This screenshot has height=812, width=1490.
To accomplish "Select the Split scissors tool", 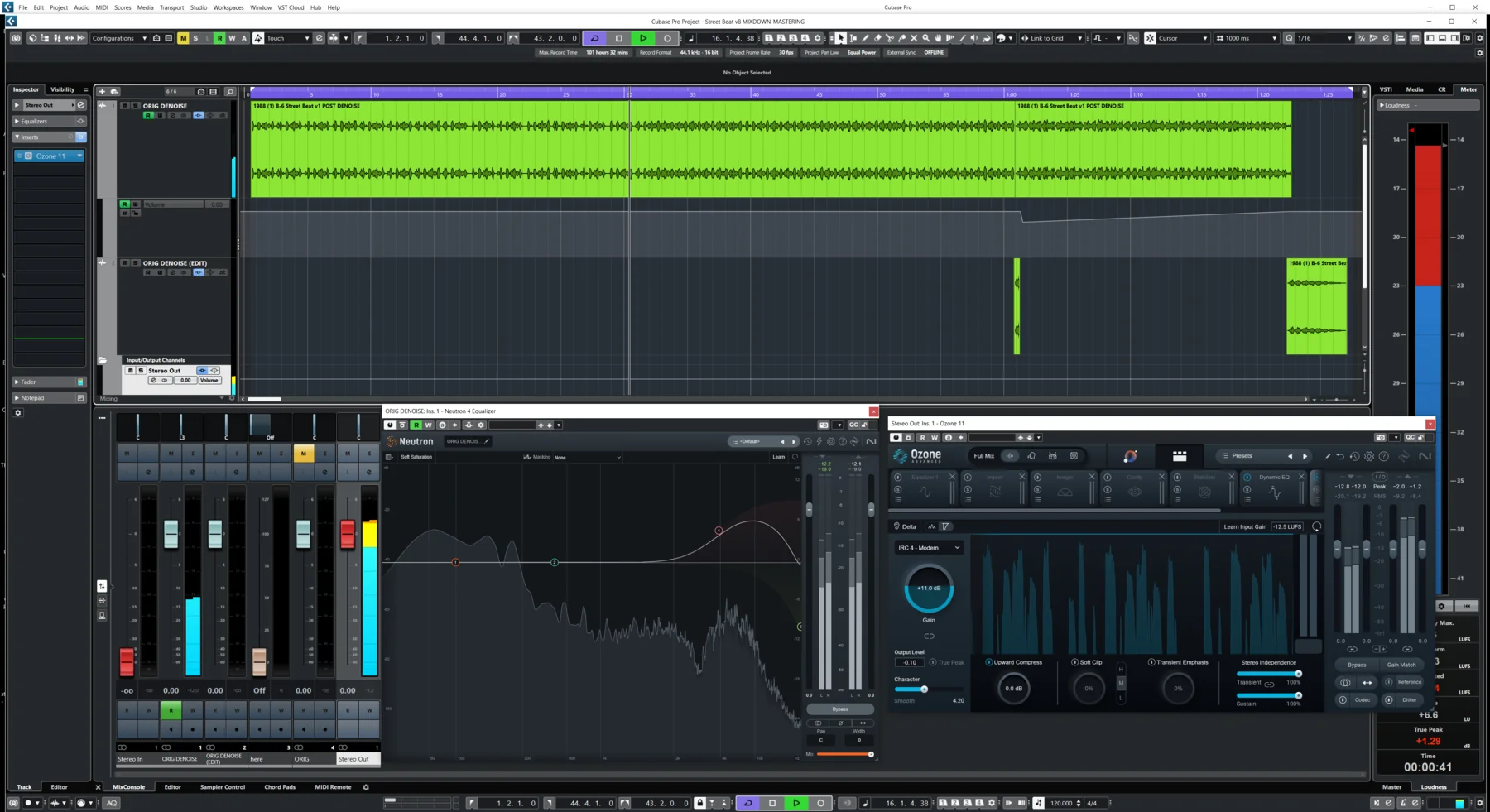I will (x=890, y=38).
